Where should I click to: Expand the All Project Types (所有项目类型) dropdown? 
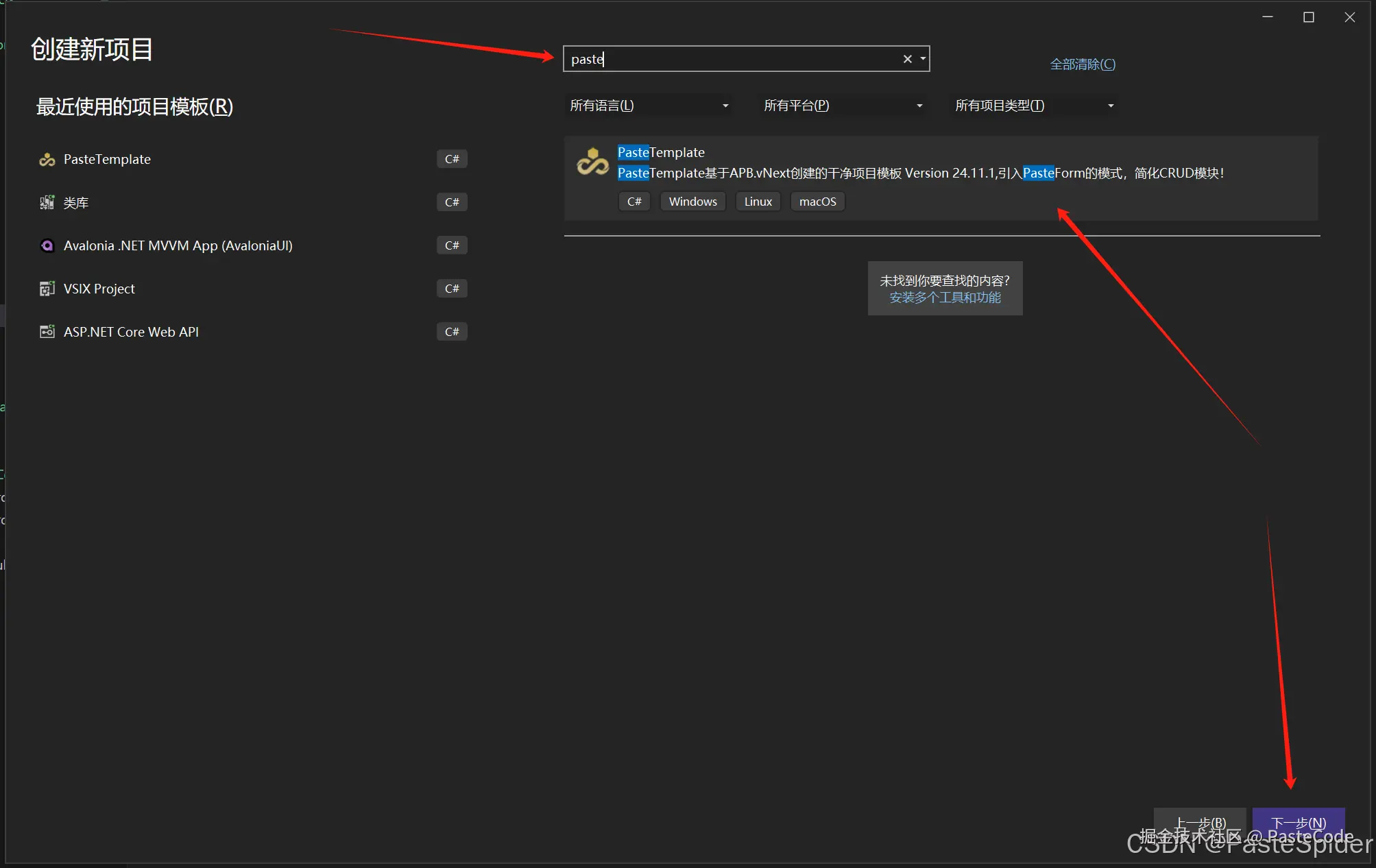(x=1033, y=106)
